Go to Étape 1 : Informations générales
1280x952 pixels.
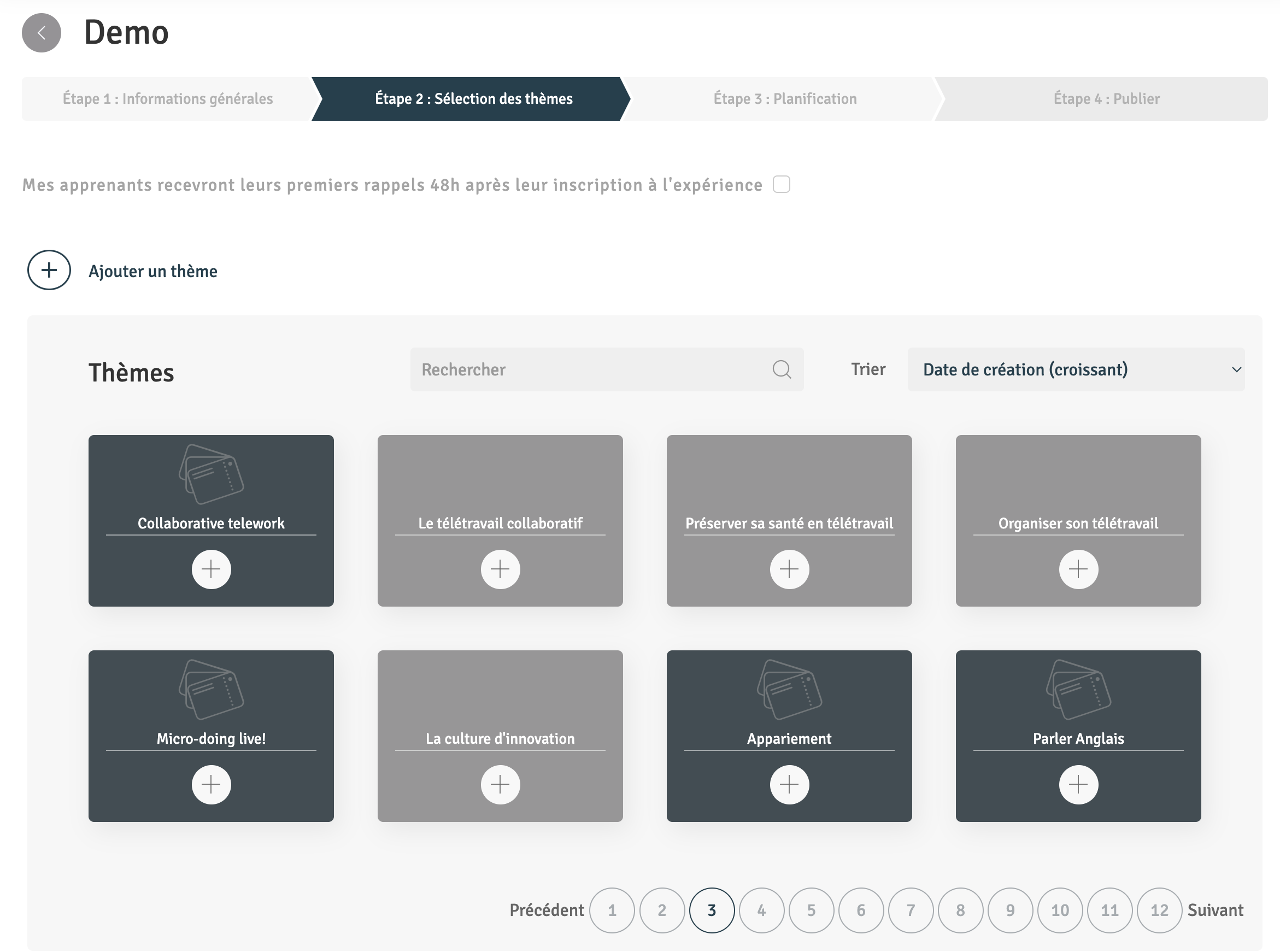click(168, 98)
